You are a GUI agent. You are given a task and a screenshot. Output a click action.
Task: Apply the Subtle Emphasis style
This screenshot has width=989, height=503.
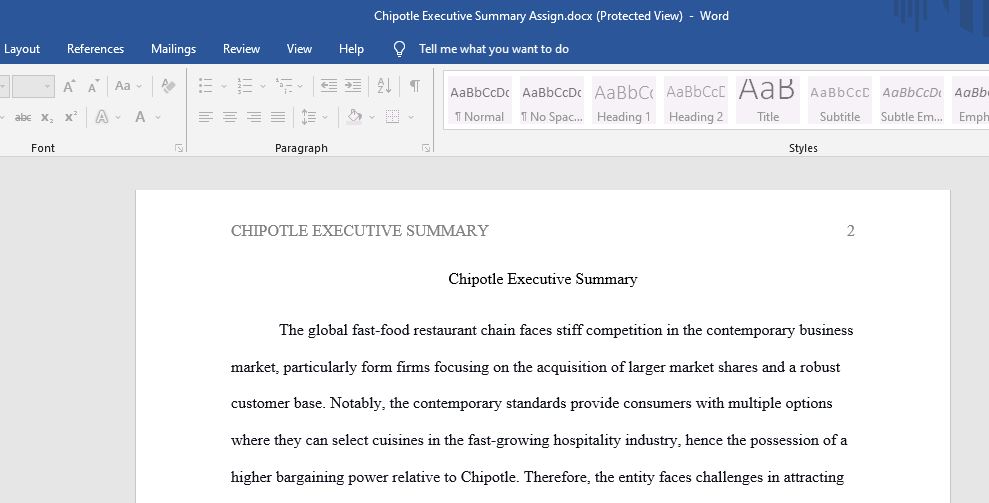[911, 100]
